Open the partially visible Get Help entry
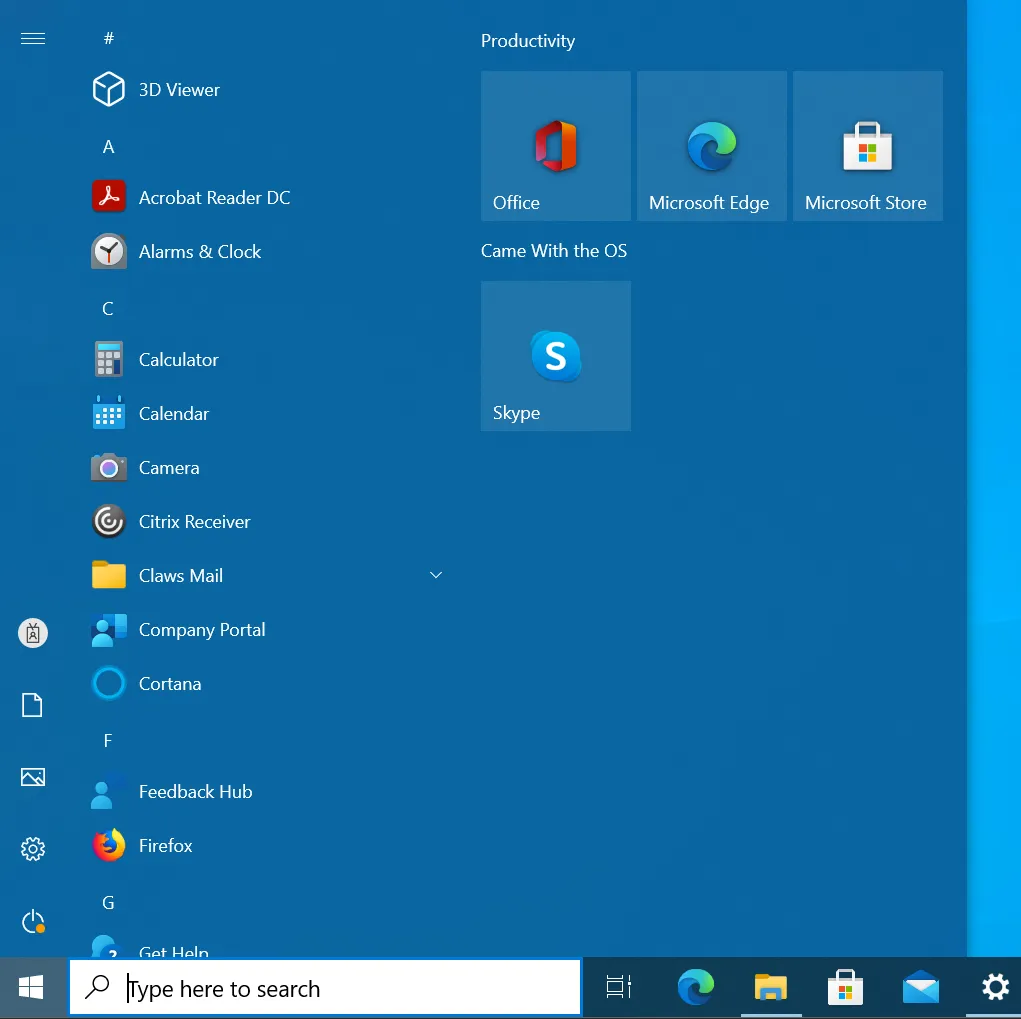The height and width of the screenshot is (1019, 1021). pos(266,947)
